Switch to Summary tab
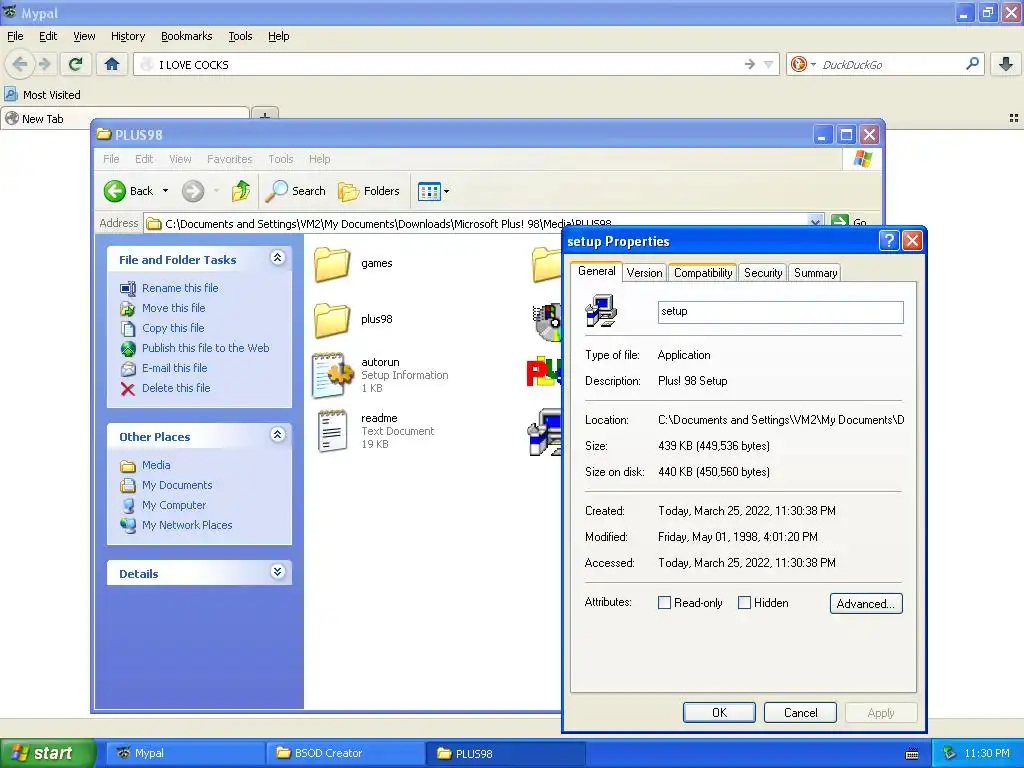Image resolution: width=1024 pixels, height=768 pixels. [x=815, y=273]
